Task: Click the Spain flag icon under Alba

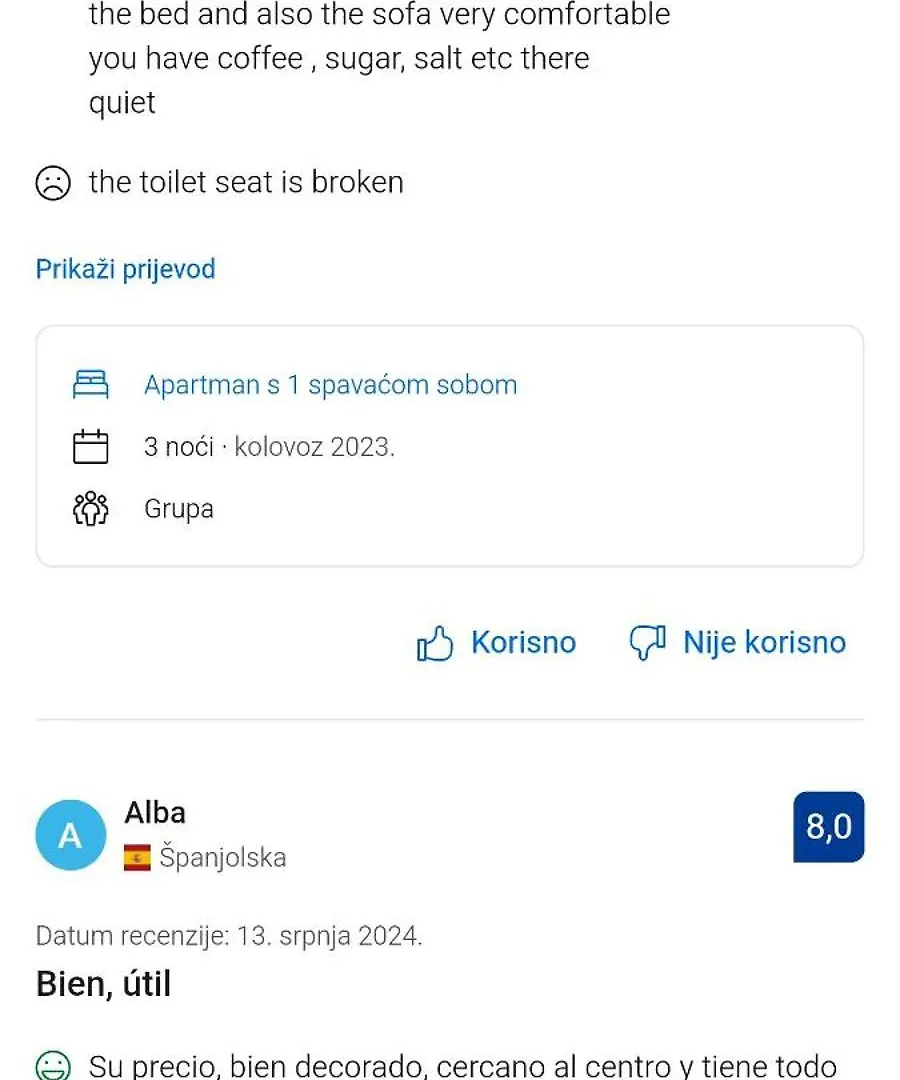Action: click(137, 858)
